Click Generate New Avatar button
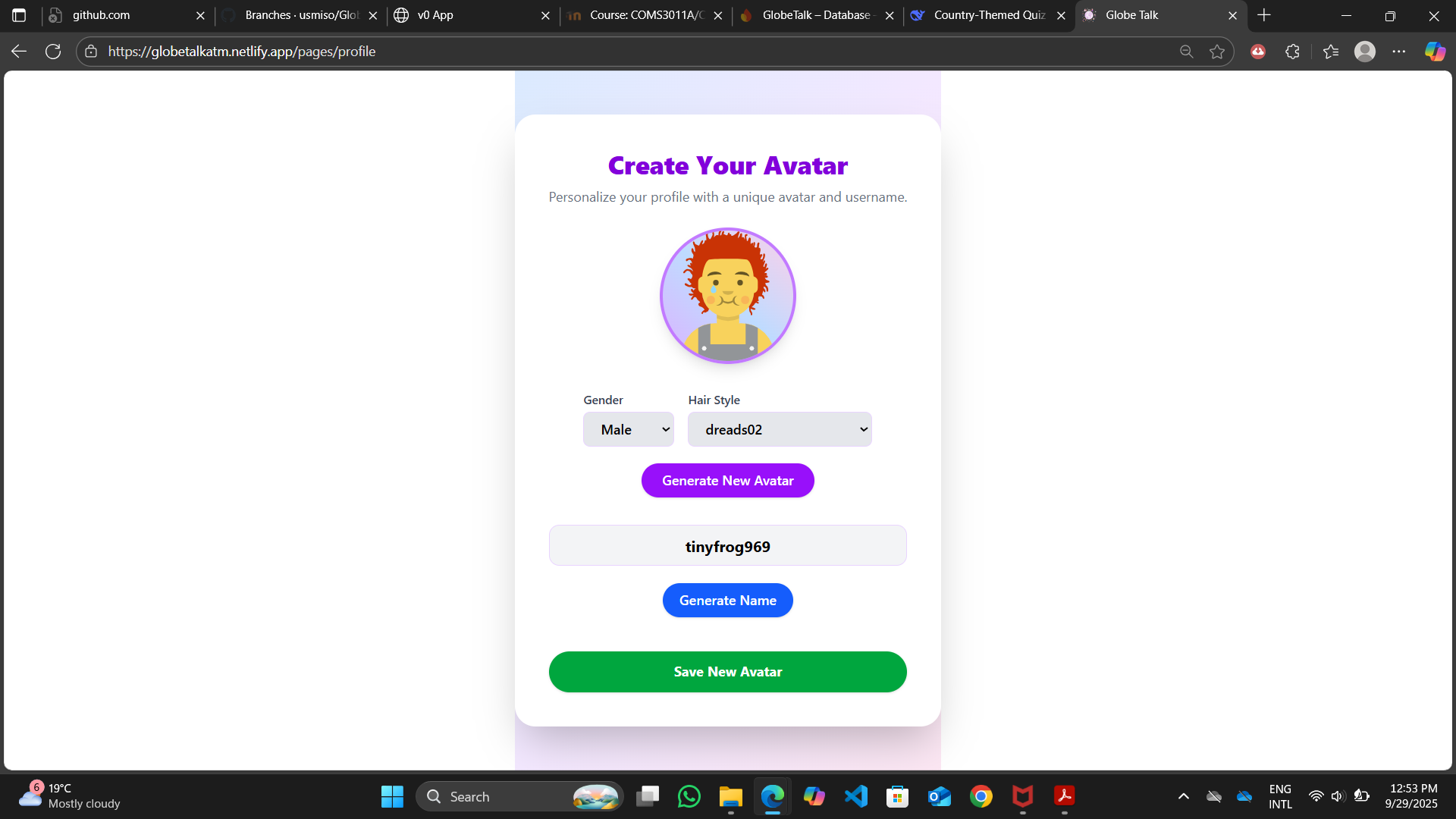 727,481
